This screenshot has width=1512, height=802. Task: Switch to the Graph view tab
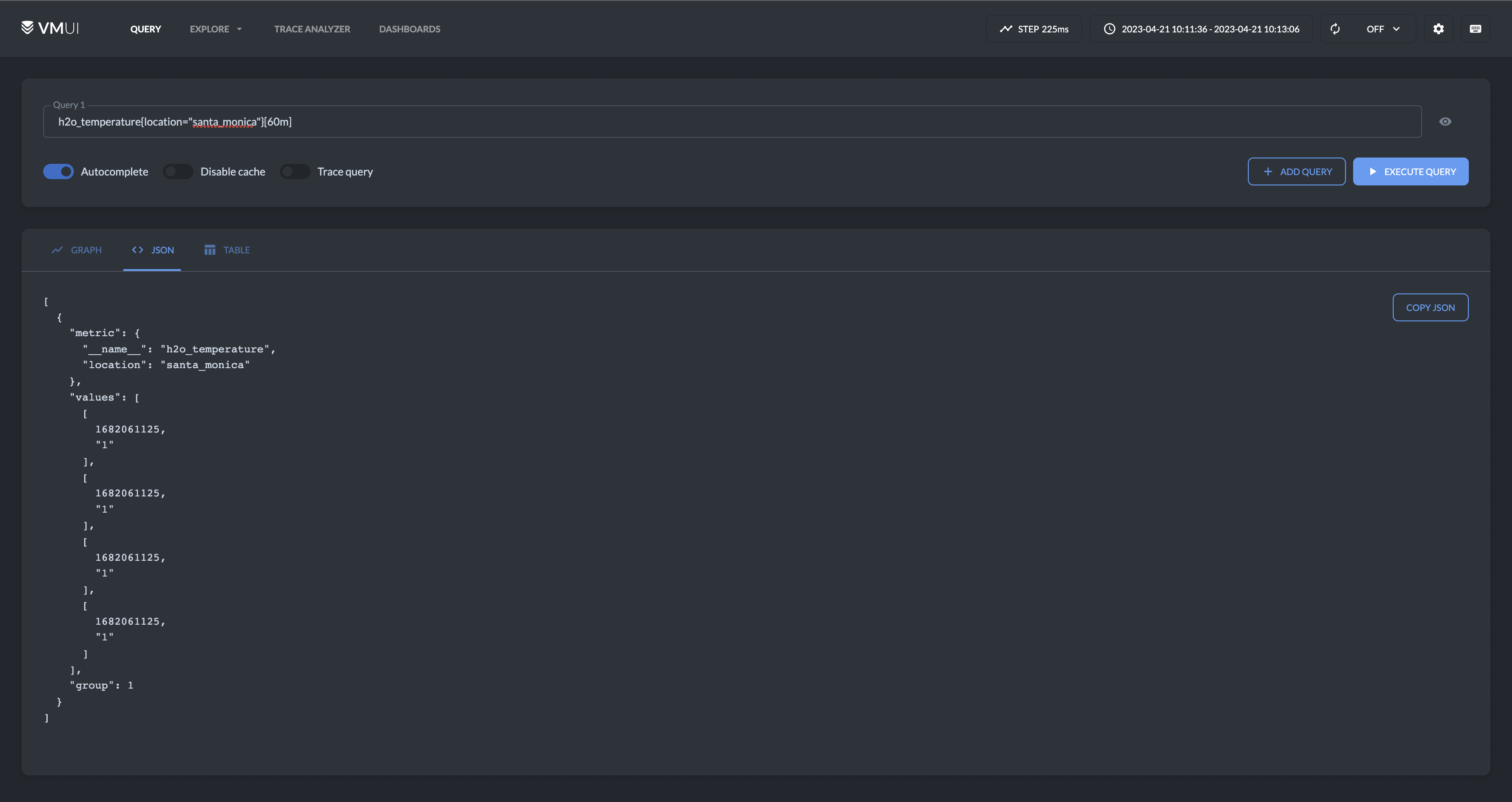pyautogui.click(x=77, y=250)
